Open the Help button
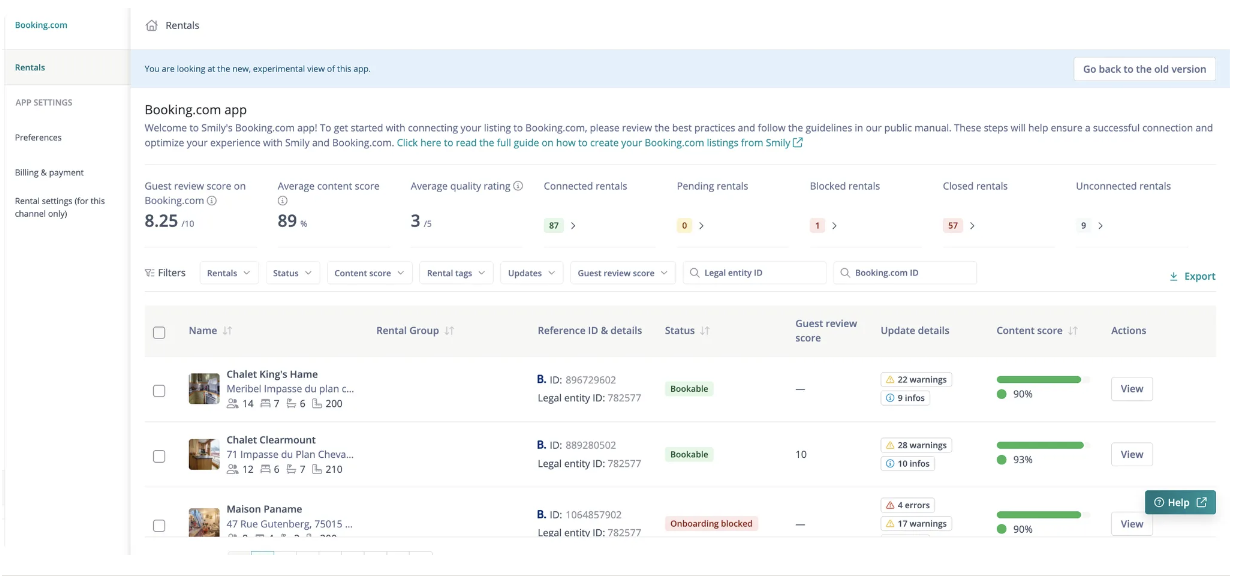This screenshot has height=588, width=1236. (1180, 502)
